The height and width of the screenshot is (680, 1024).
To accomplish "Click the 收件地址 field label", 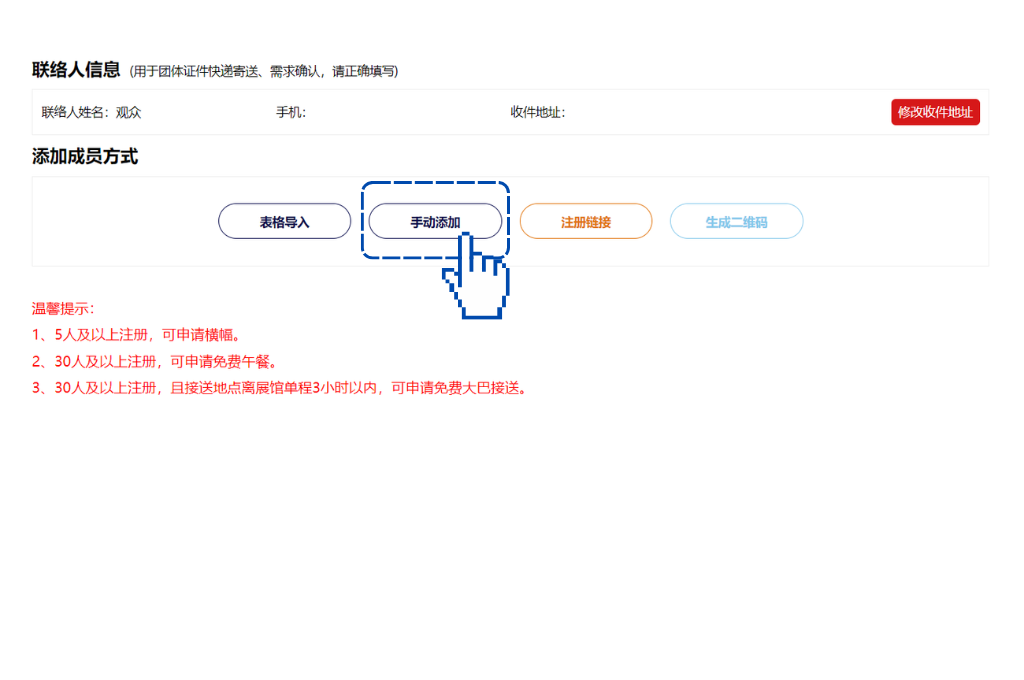I will [x=537, y=112].
